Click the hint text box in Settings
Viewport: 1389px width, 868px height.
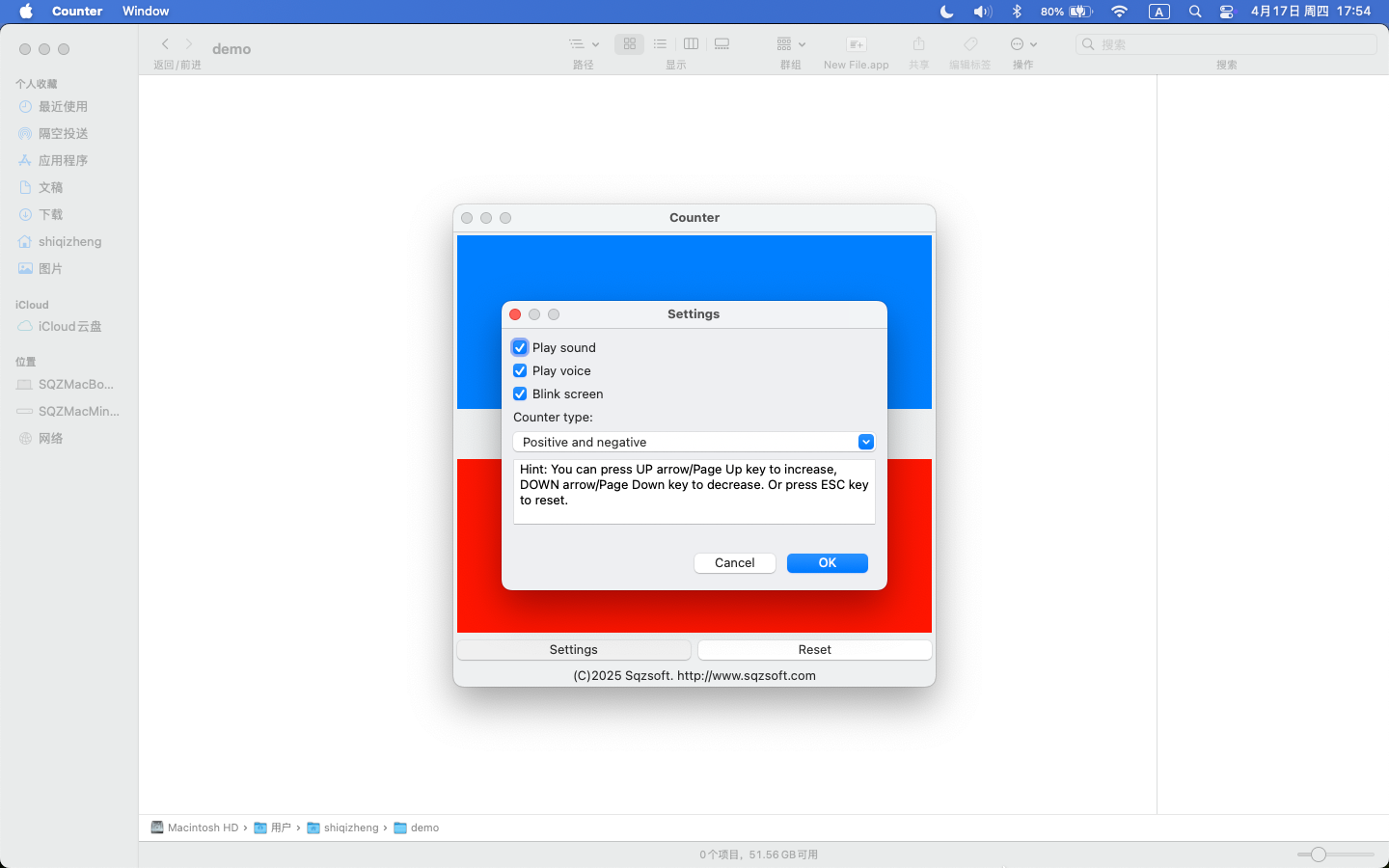[694, 492]
